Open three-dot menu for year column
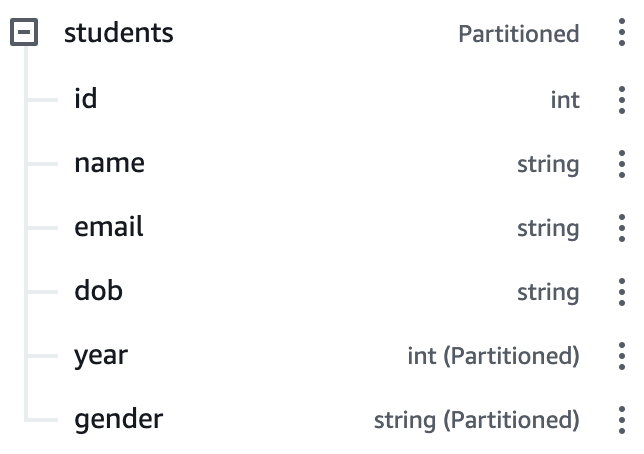This screenshot has height=454, width=644. click(622, 356)
